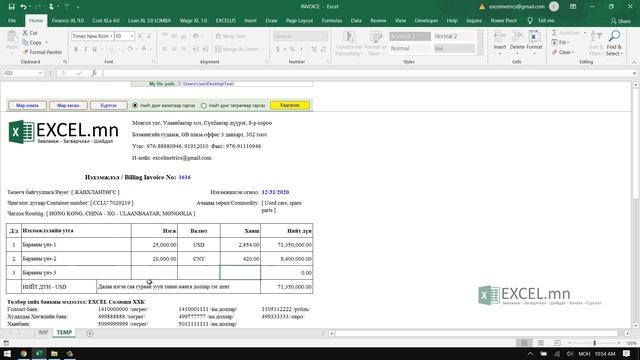Click the Tell me search box
The width and height of the screenshot is (640, 360).
541,20
